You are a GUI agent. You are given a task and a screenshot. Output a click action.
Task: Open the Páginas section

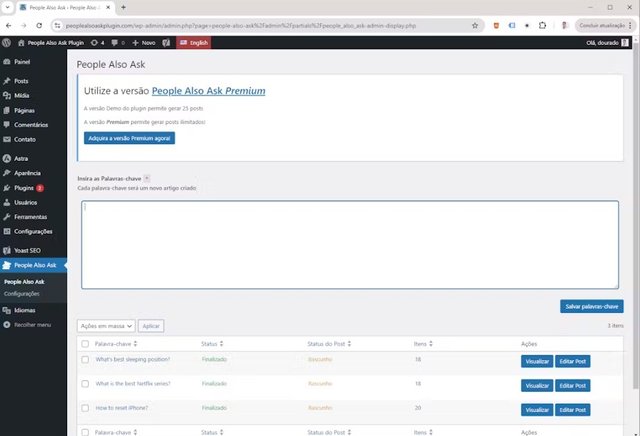[24, 110]
